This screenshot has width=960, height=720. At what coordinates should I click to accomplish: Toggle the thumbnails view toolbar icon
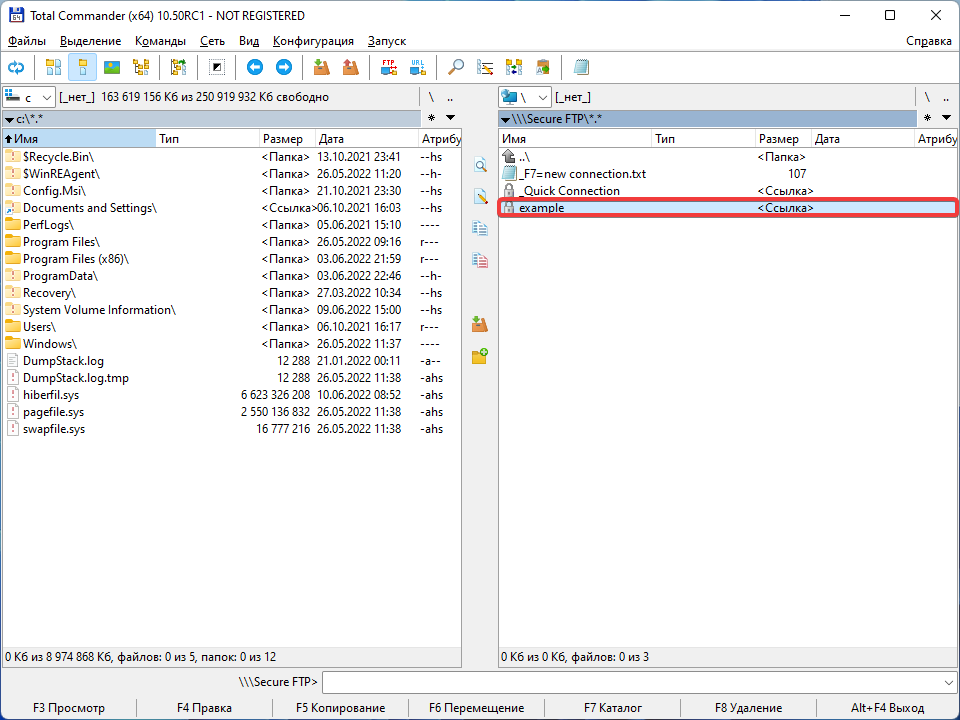[x=112, y=67]
